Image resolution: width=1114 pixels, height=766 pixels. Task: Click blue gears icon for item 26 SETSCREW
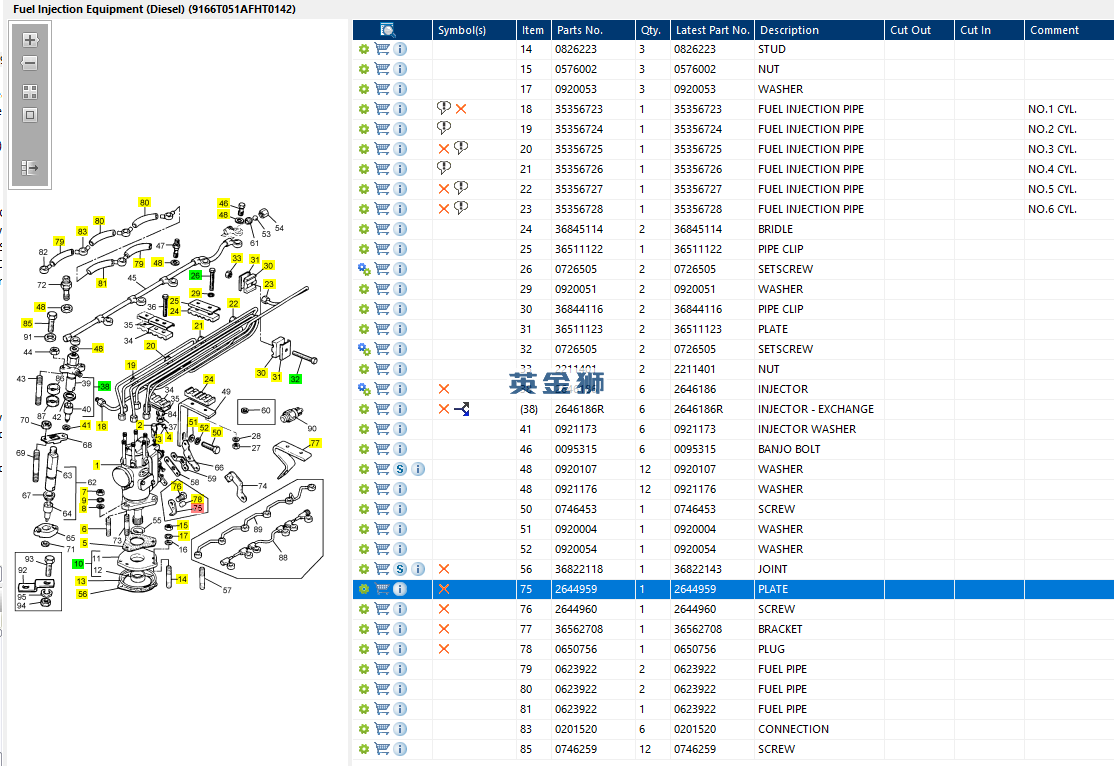(364, 269)
